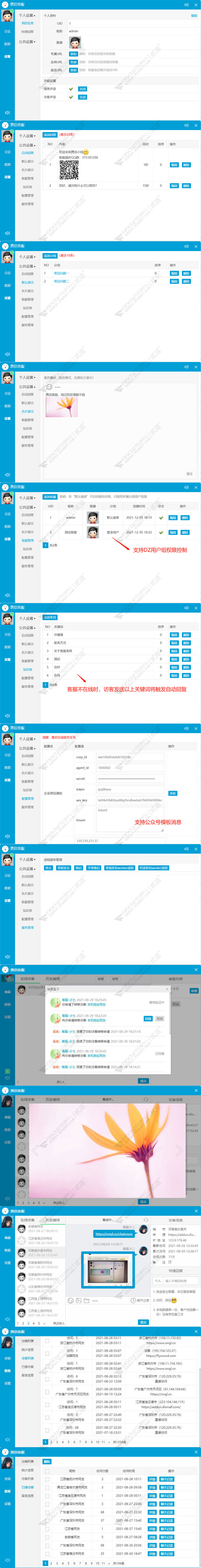This screenshot has height=1568, width=201.
Task: Toggle status checkmark for the admin agent
Action: [x=161, y=517]
